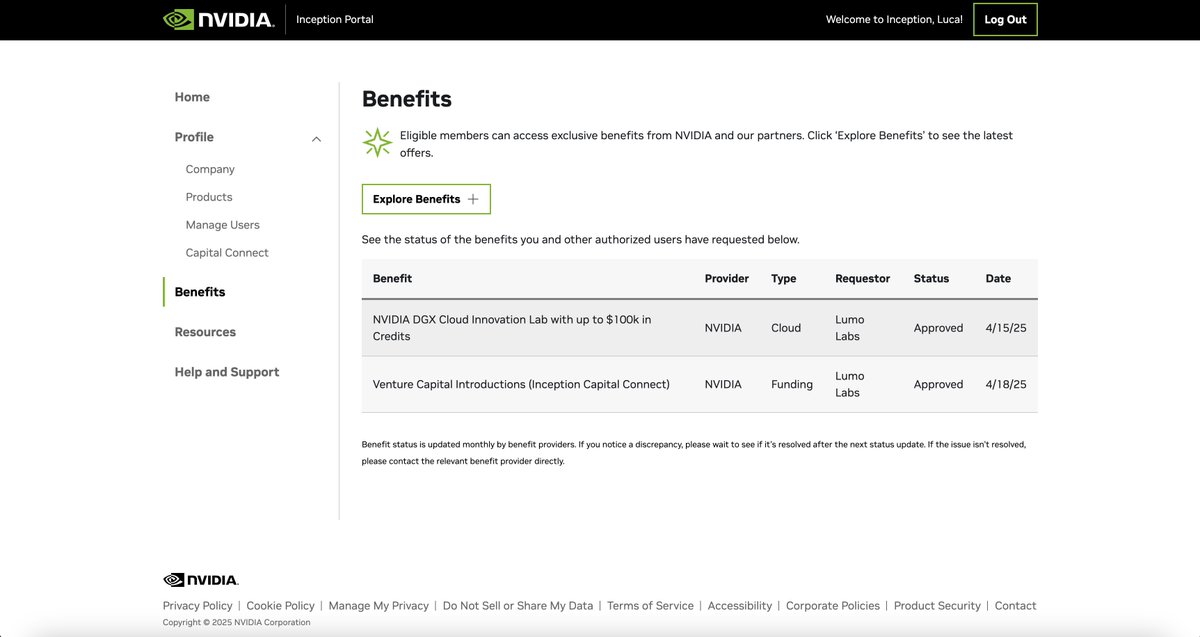Select Manage Users in the sidebar

pos(222,225)
